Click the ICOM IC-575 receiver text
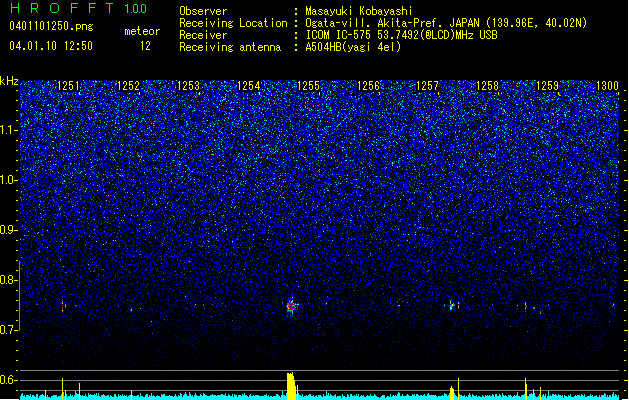Viewport: 629px width, 400px height. pos(401,35)
